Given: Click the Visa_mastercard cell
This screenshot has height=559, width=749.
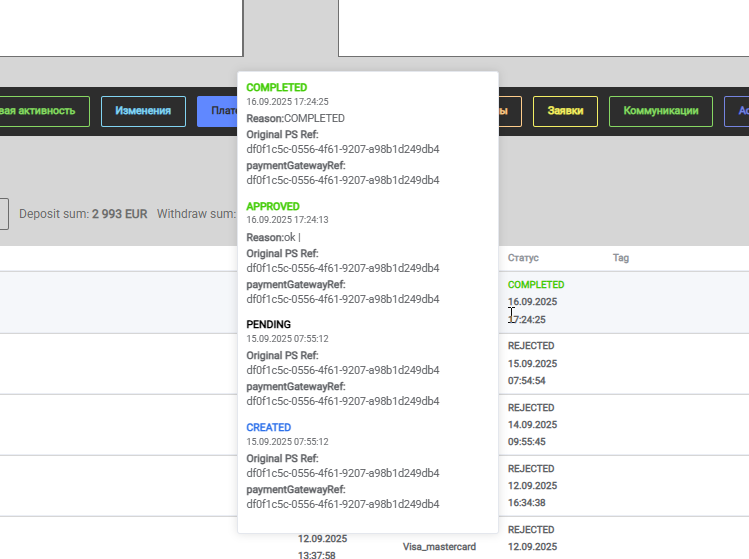Looking at the screenshot, I should (x=439, y=547).
